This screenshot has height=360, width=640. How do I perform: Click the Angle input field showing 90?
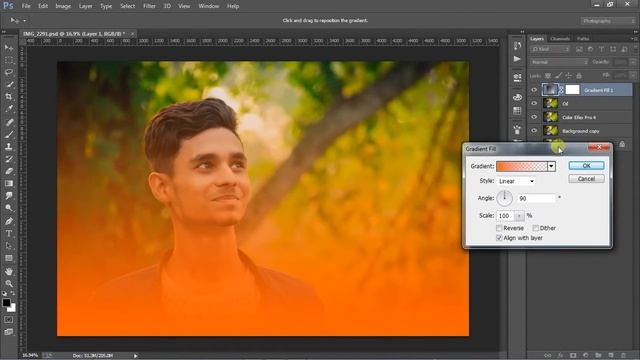point(536,198)
